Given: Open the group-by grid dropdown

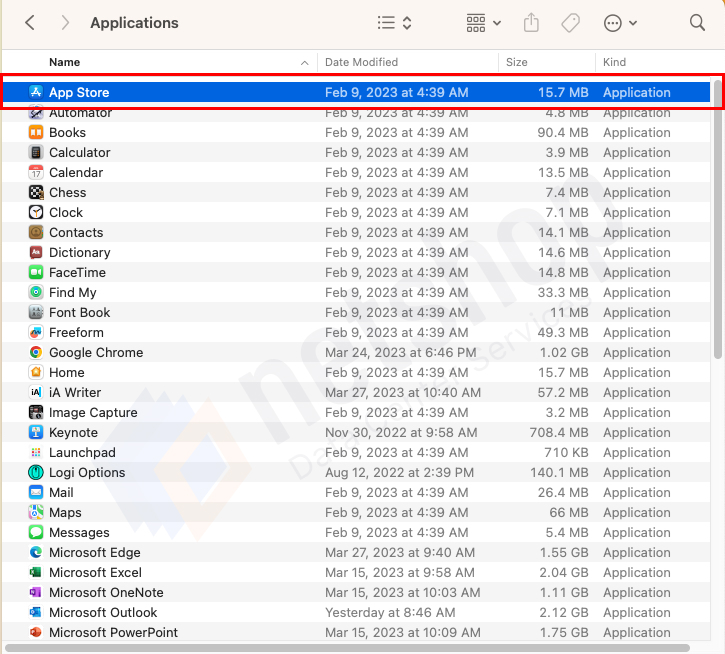Looking at the screenshot, I should click(484, 23).
